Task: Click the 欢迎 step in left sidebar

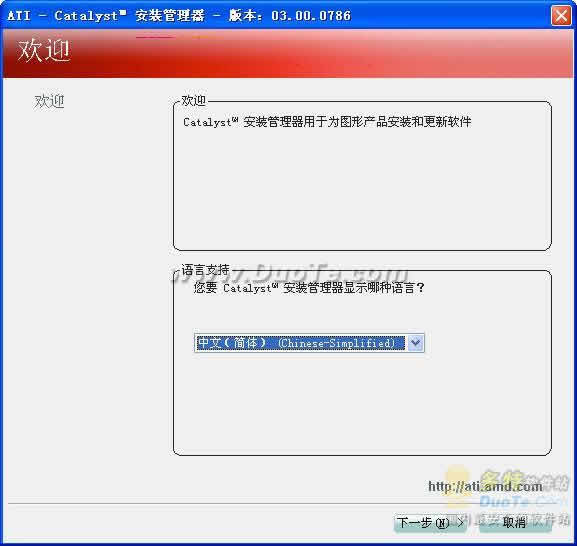Action: click(49, 101)
